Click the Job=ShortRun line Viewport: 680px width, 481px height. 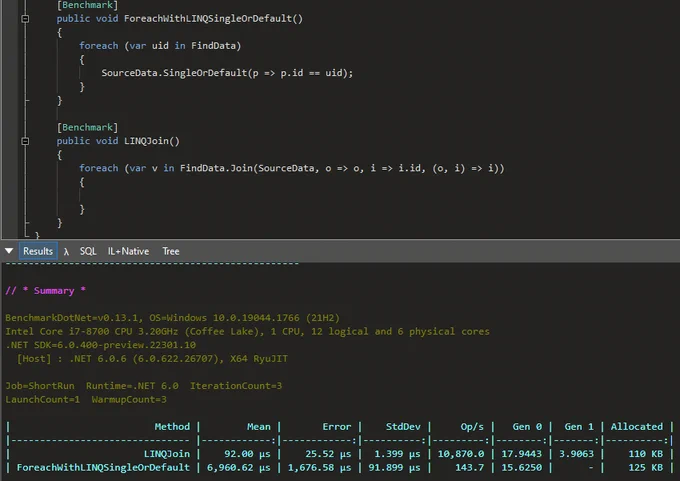tap(144, 386)
